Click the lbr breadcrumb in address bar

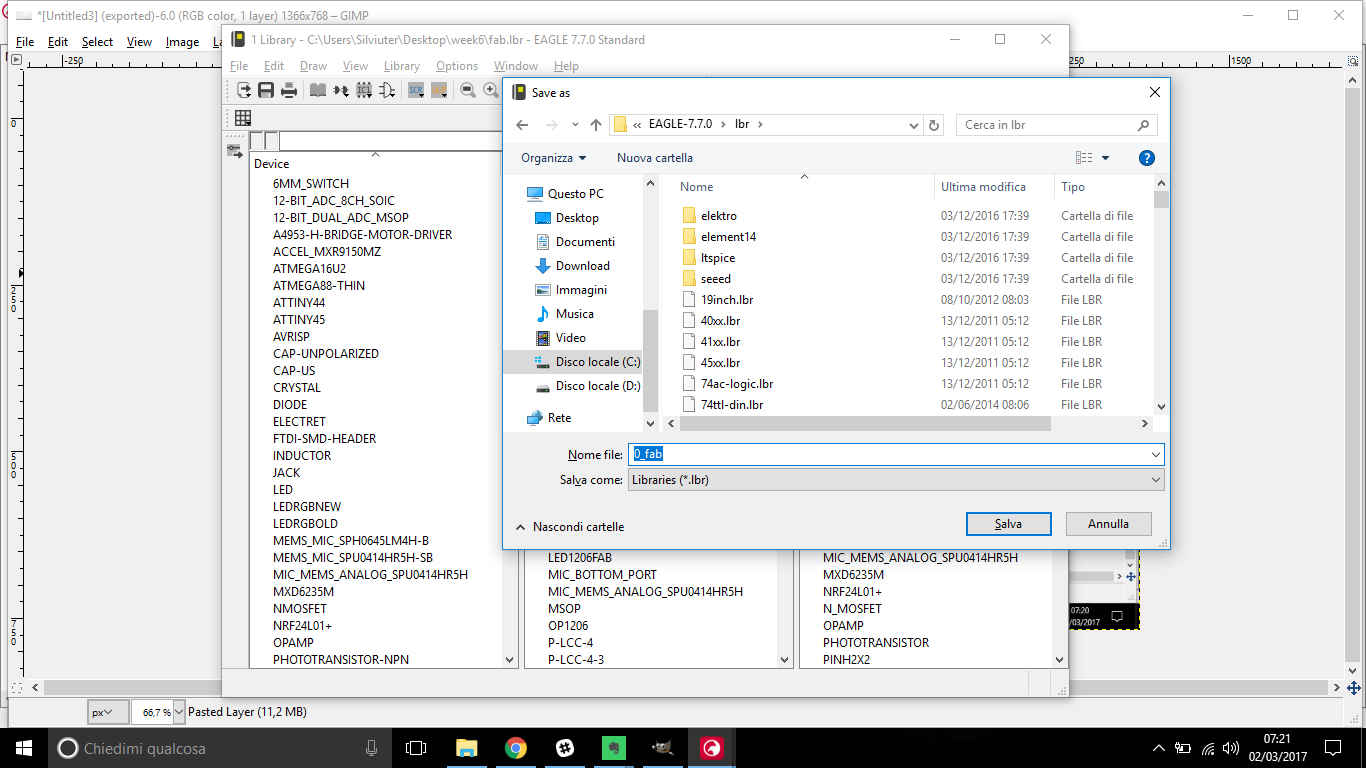click(742, 125)
